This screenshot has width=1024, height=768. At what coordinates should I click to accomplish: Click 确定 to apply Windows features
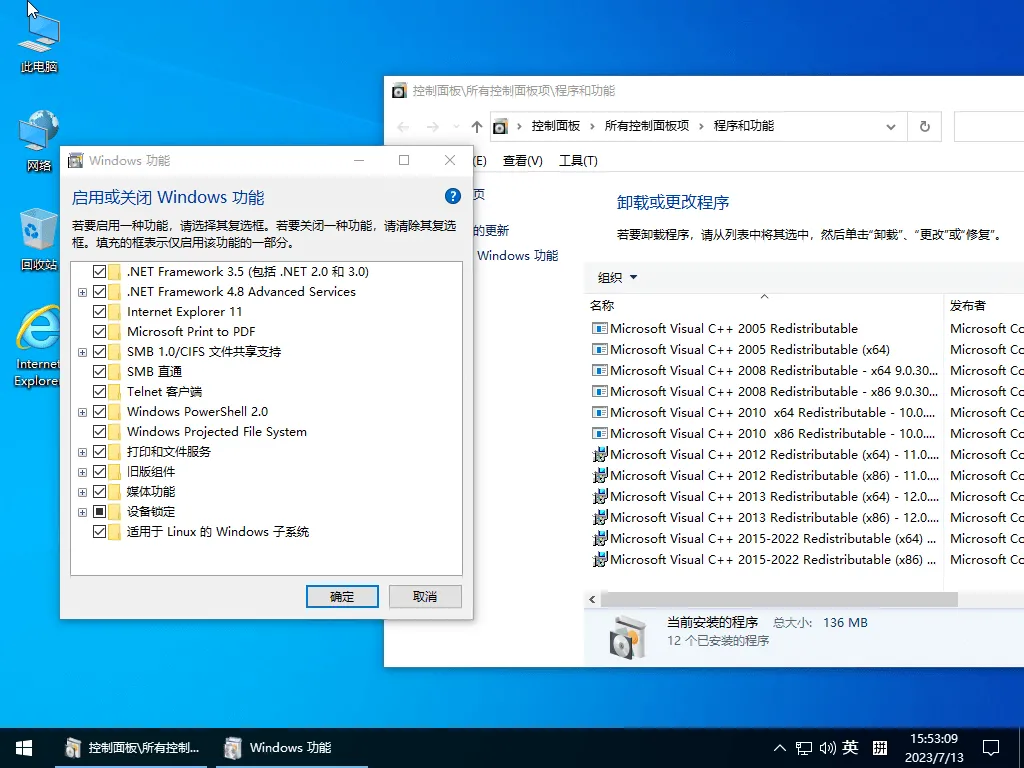[341, 596]
